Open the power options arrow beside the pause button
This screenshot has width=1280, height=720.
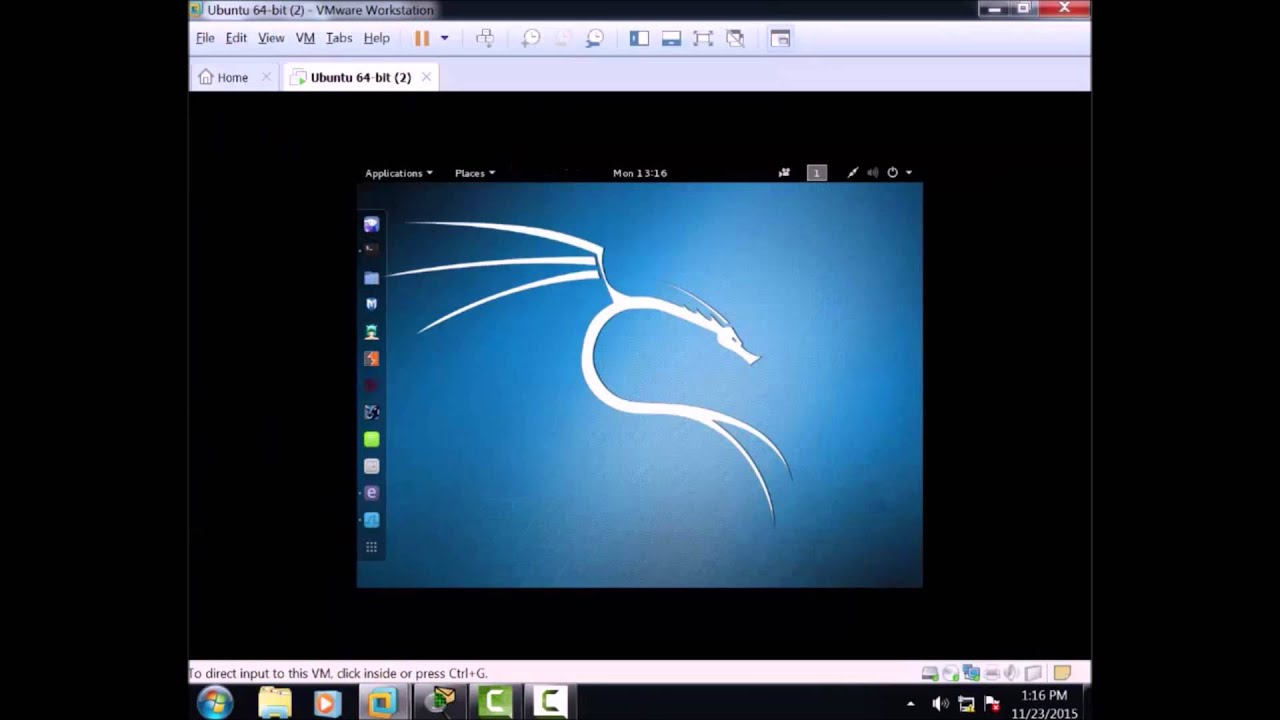coord(444,38)
